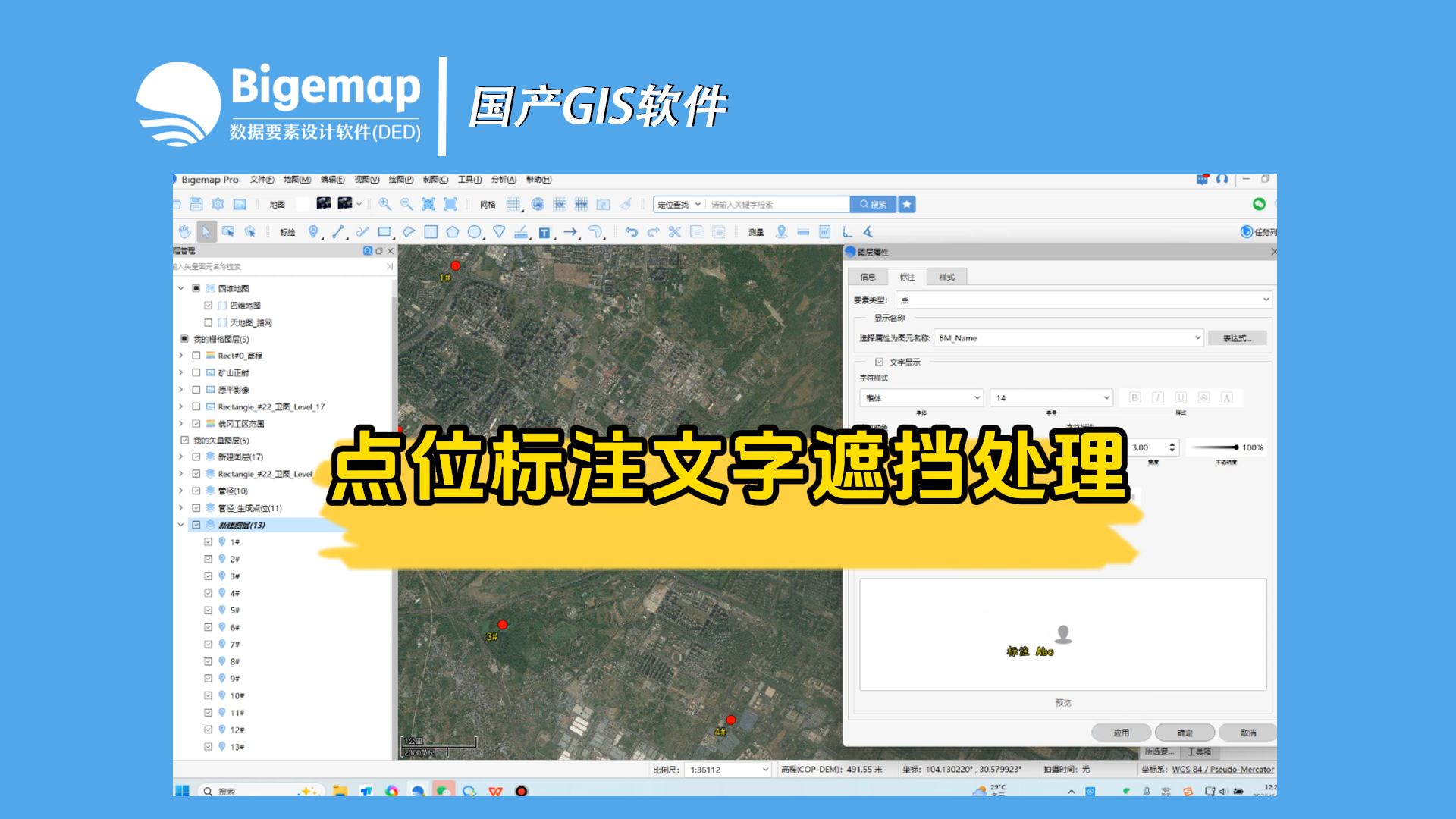Click the zoom in magnifier icon
The image size is (1456, 819).
(x=385, y=204)
